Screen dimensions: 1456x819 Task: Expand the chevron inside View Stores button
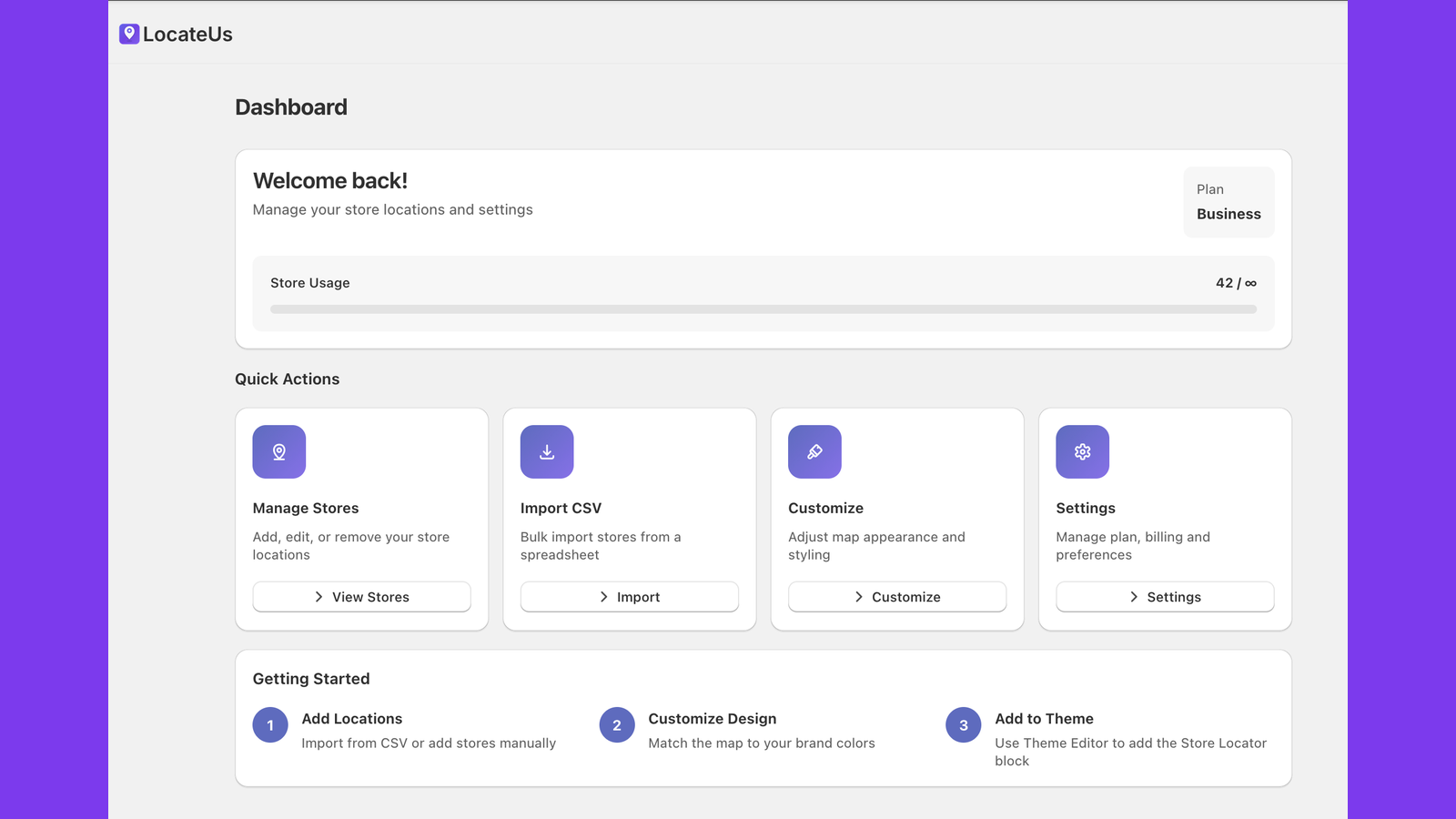[x=318, y=597]
